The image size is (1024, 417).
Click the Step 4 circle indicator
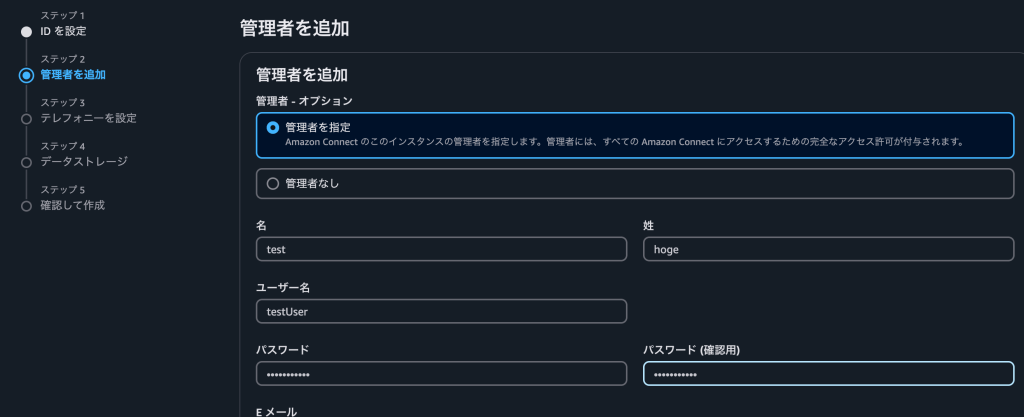27,162
